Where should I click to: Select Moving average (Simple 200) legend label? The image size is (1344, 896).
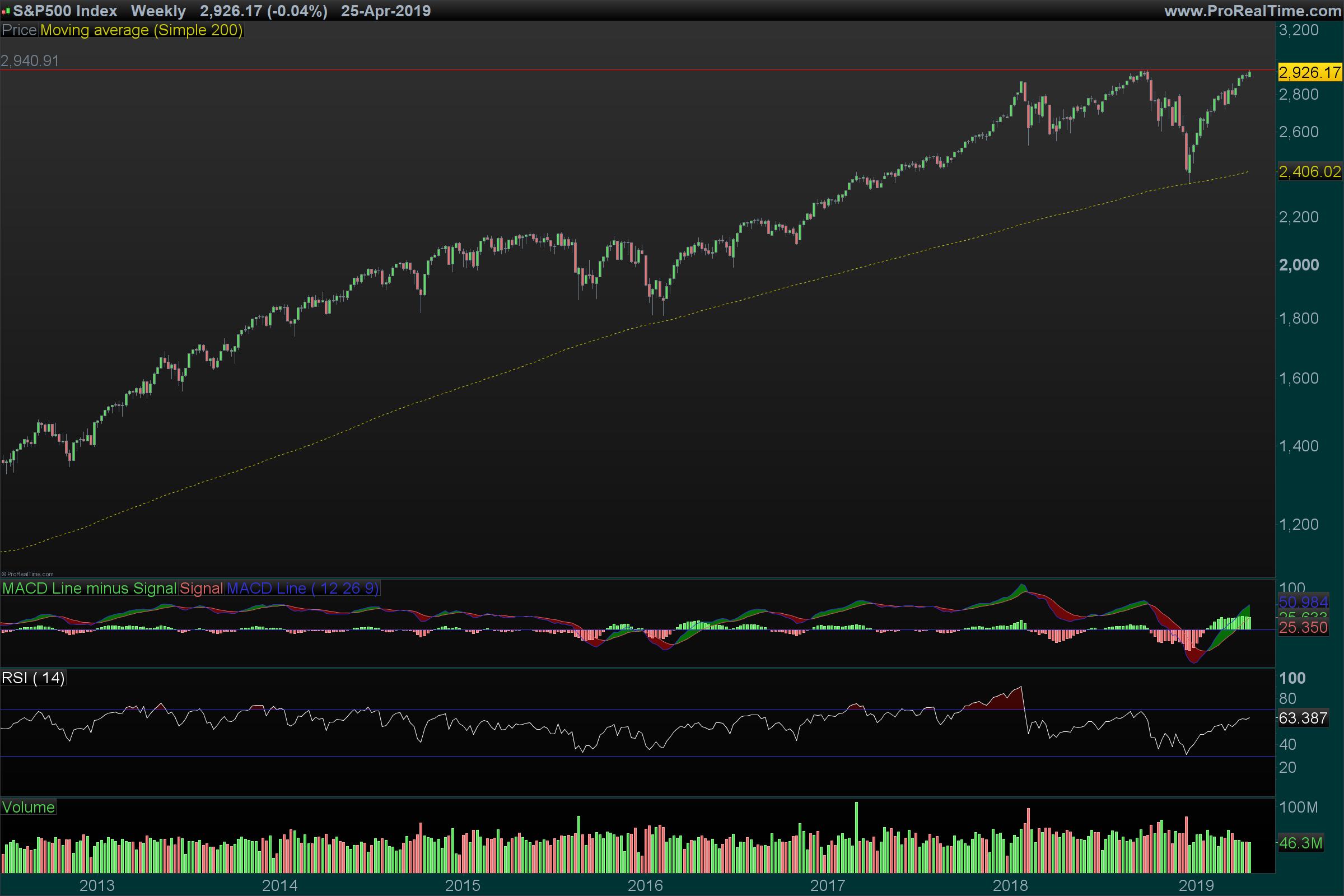click(141, 30)
